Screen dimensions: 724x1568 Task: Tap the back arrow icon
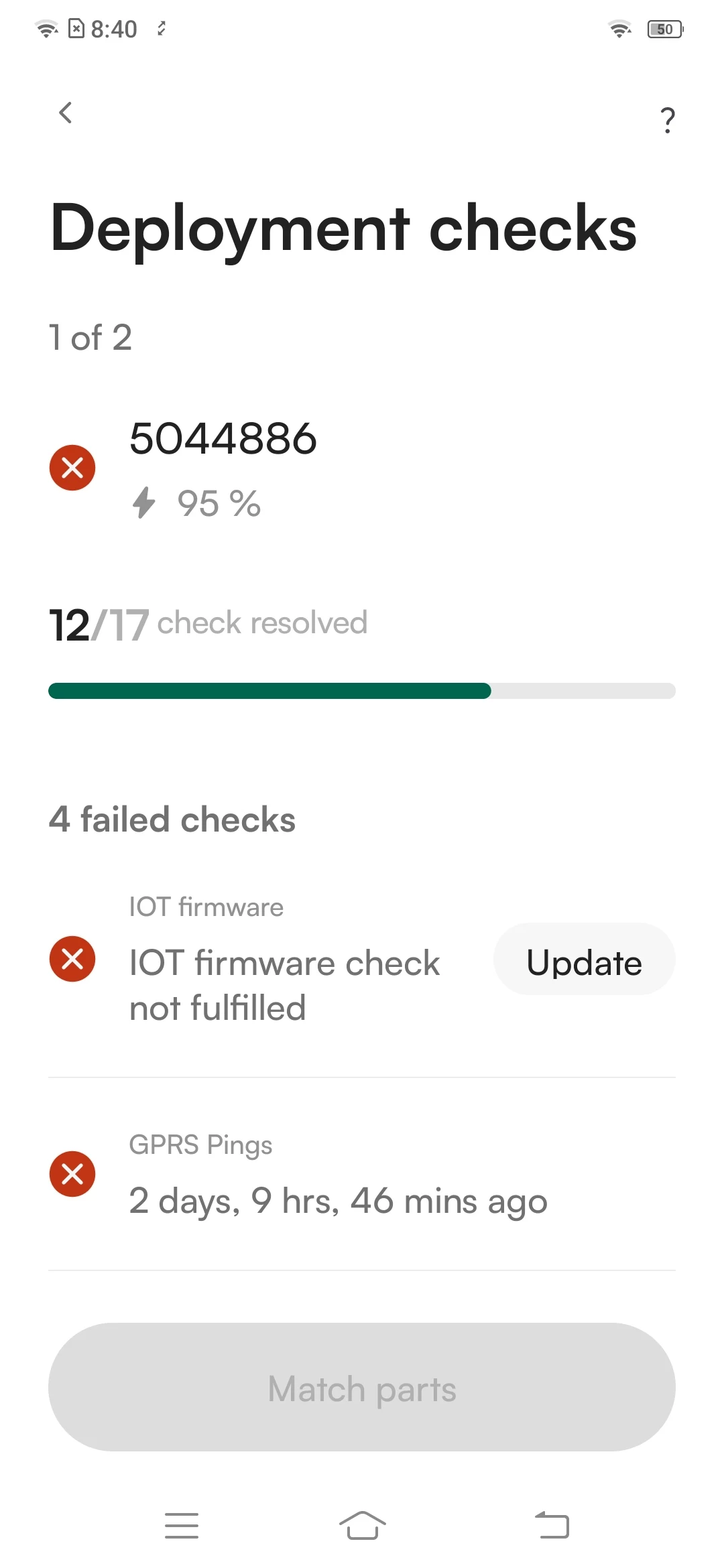pos(65,113)
